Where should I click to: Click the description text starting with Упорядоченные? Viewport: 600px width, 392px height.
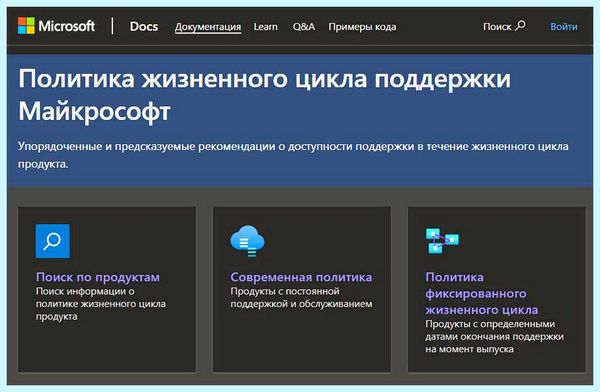click(x=293, y=155)
